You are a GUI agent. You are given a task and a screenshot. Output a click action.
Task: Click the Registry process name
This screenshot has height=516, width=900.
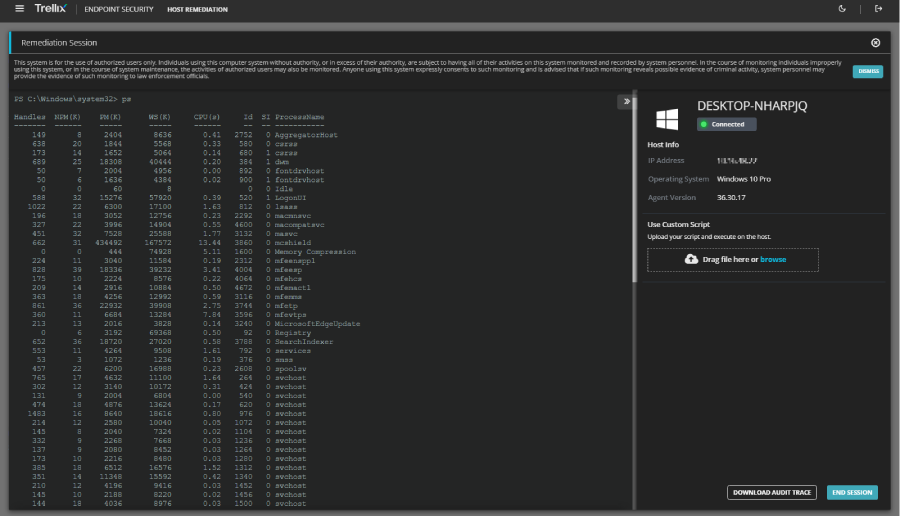[x=293, y=333]
